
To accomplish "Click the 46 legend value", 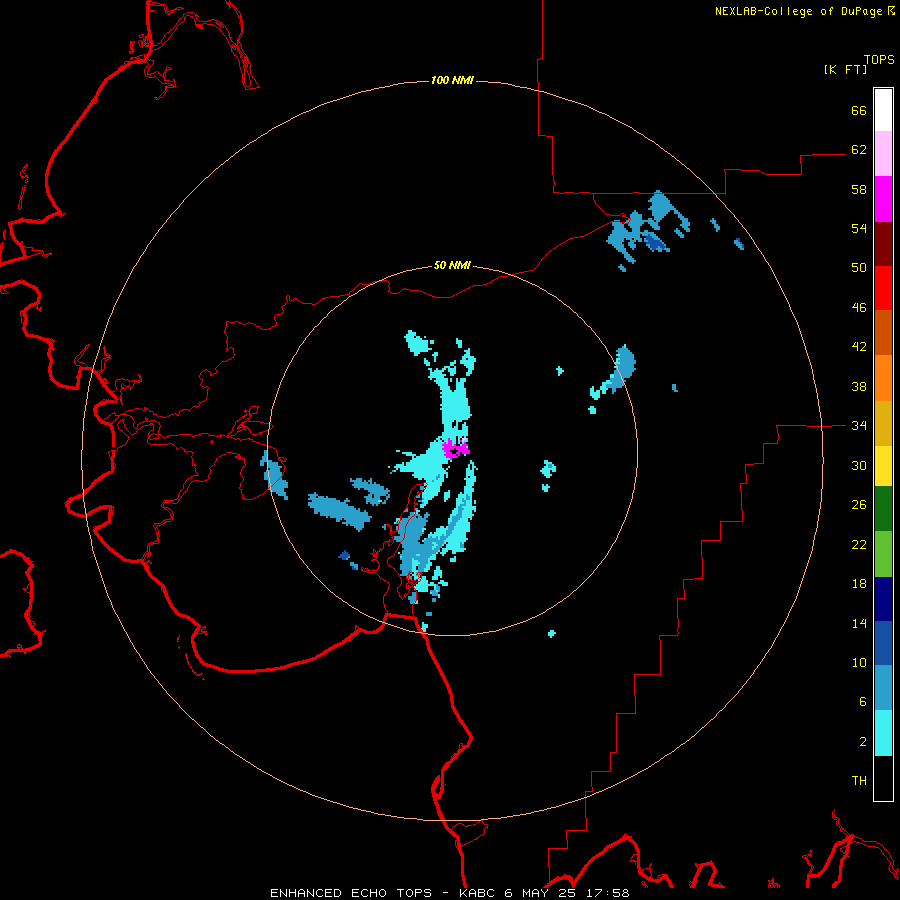I will coord(859,308).
